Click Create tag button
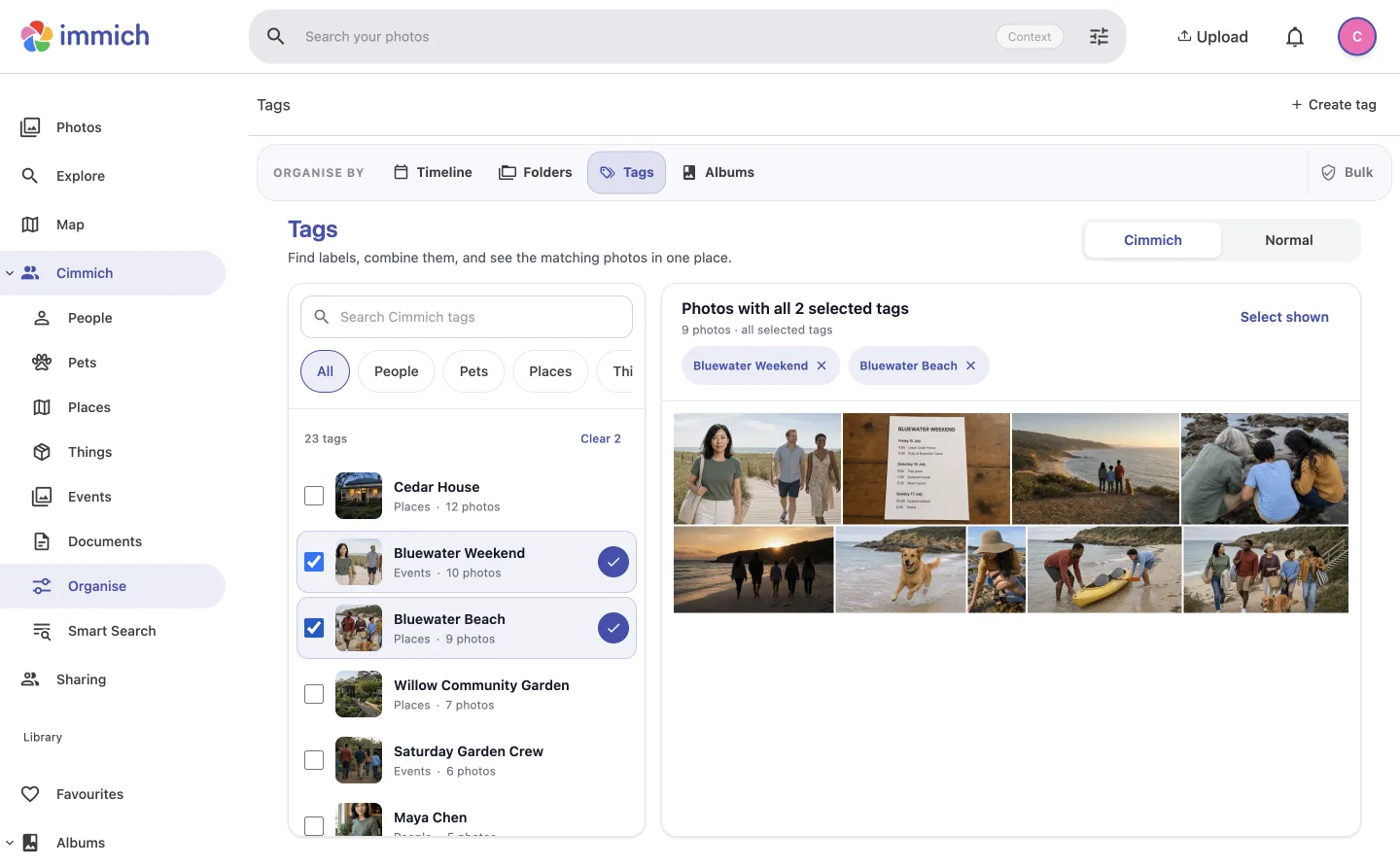The image size is (1400, 868). 1334,104
